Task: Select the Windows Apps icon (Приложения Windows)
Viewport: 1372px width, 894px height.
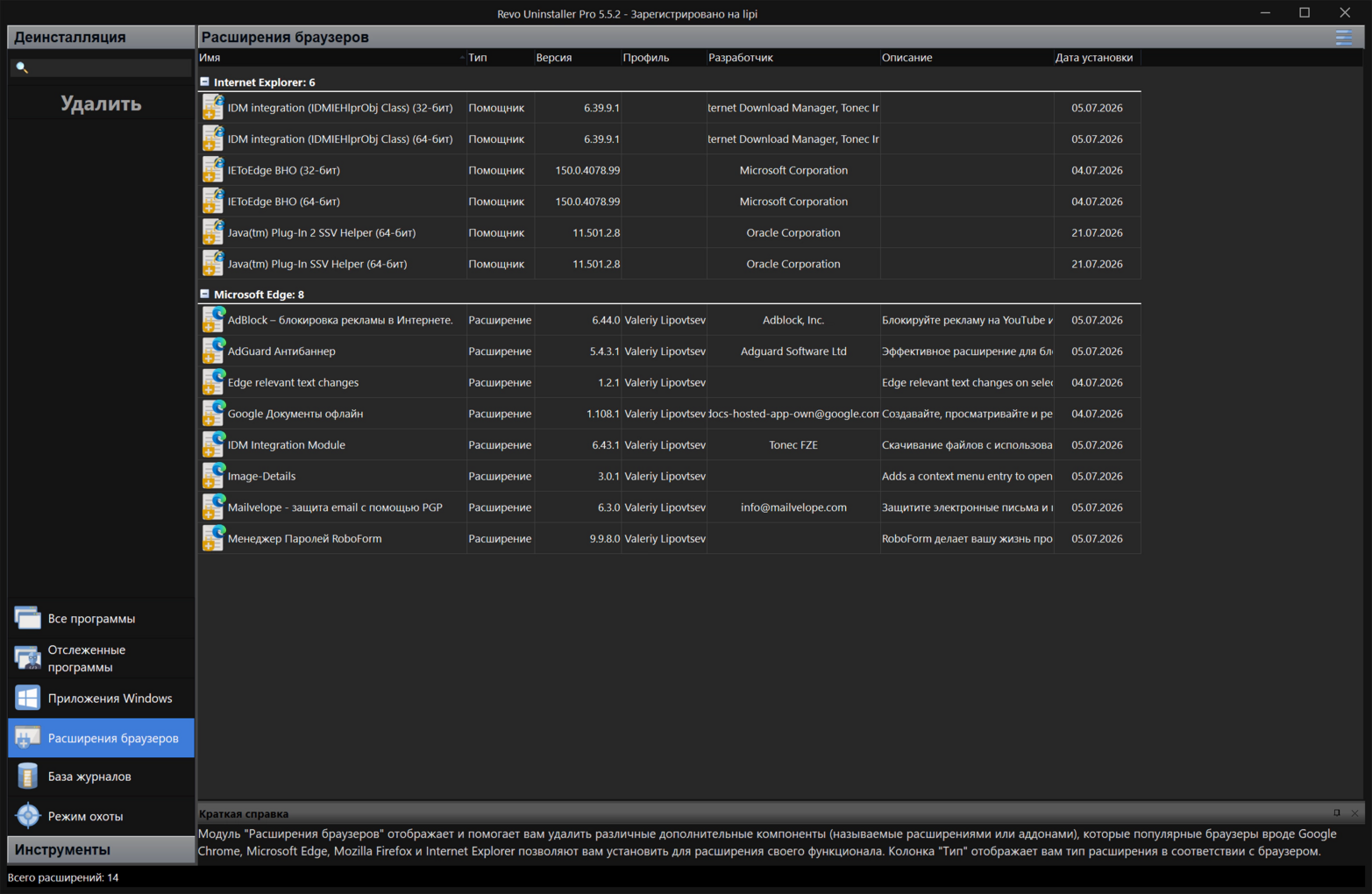Action: coord(27,698)
